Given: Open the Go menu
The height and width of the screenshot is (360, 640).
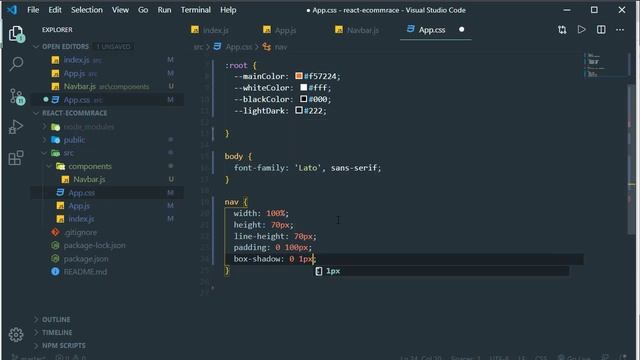Looking at the screenshot, I should [143, 10].
